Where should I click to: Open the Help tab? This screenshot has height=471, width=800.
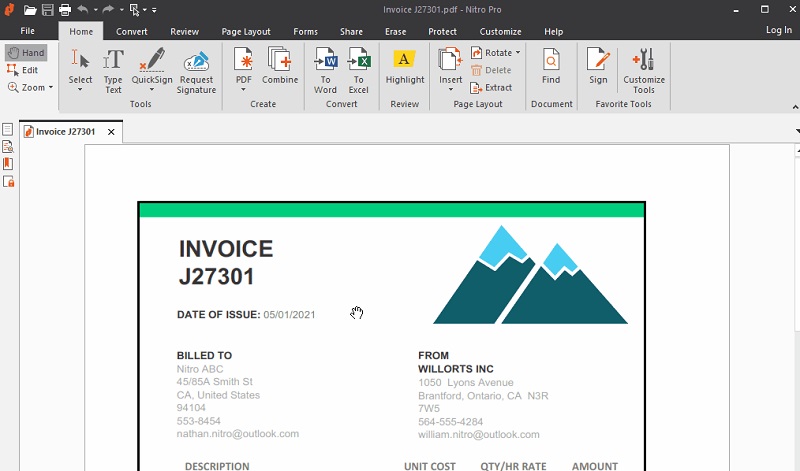(553, 32)
